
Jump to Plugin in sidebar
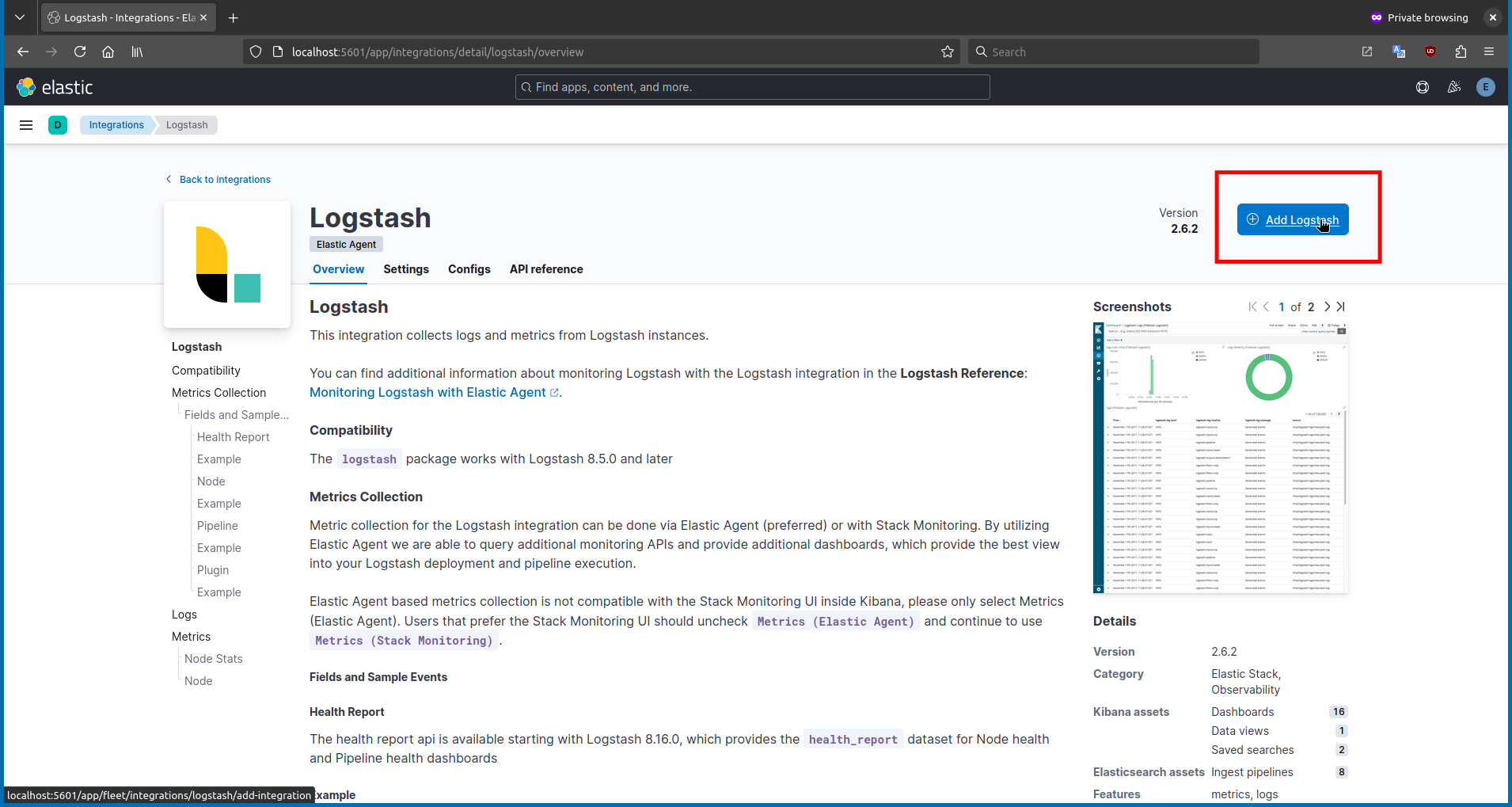213,570
